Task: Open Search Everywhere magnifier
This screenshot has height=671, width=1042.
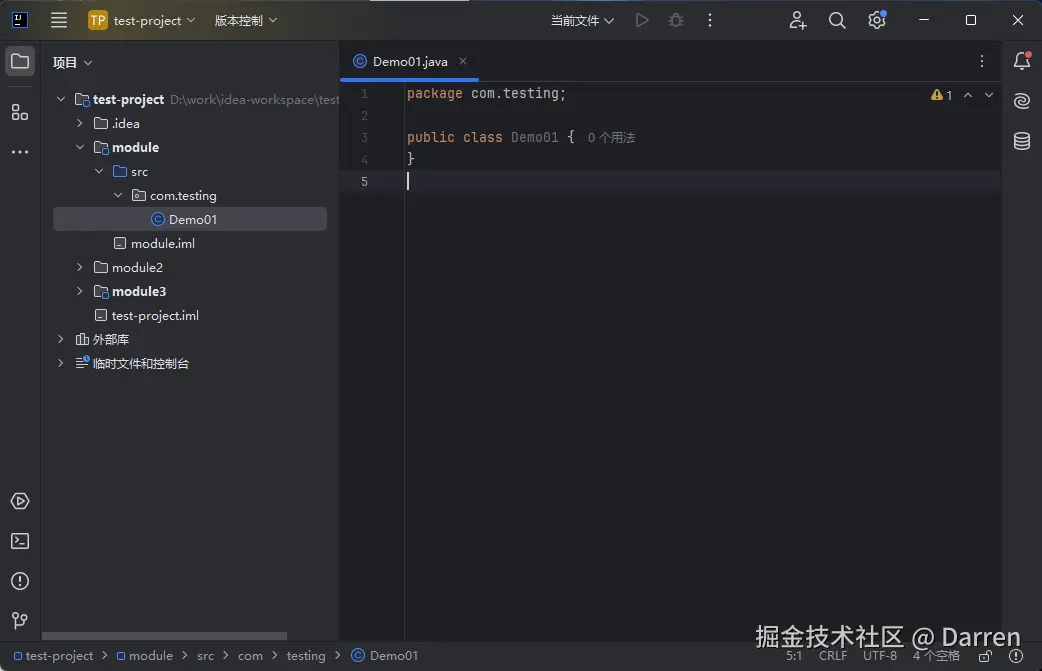Action: click(837, 21)
